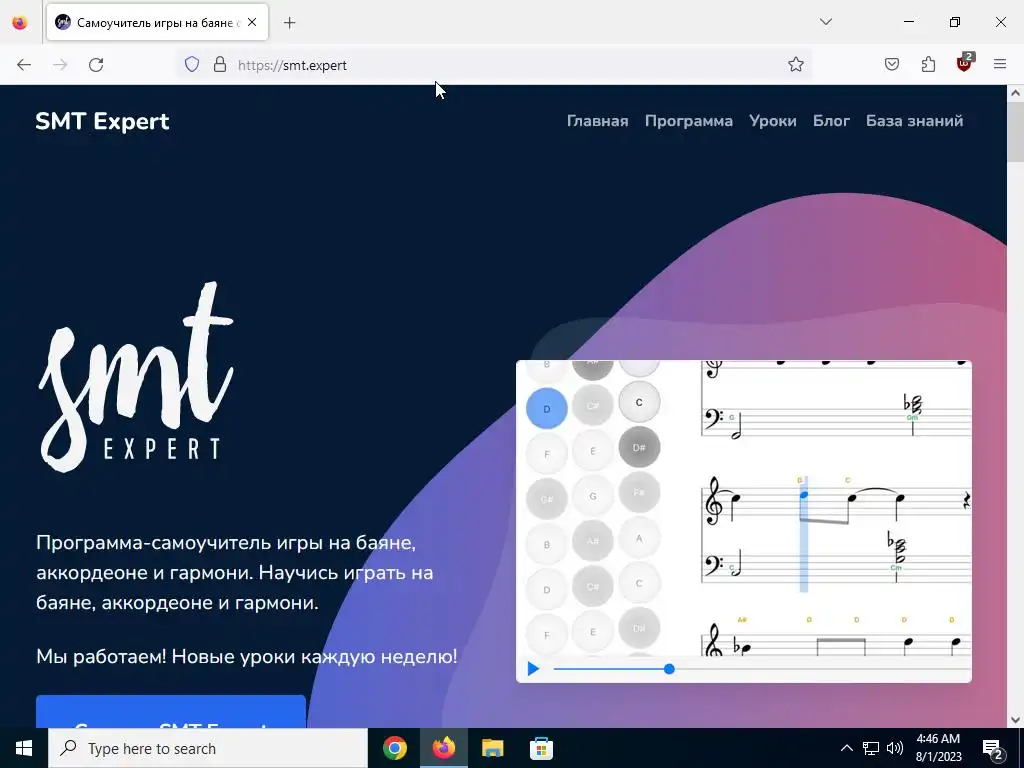Click the SMT Expert site title
1024x768 pixels.
coord(103,121)
